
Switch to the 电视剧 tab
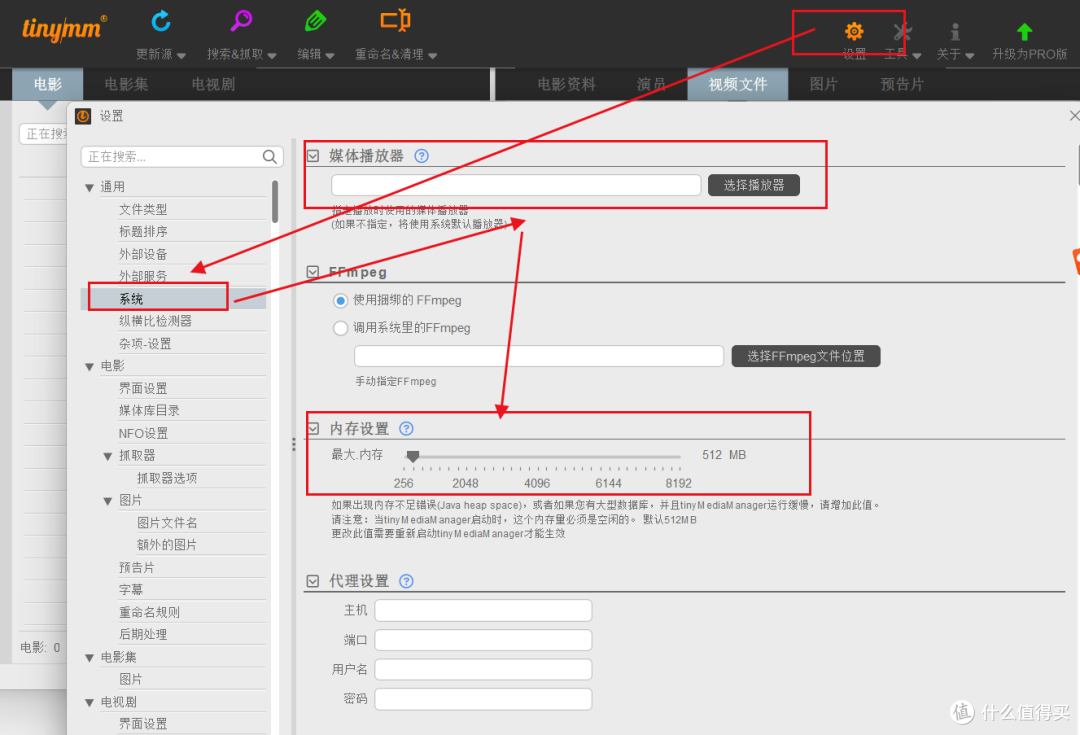pos(213,85)
